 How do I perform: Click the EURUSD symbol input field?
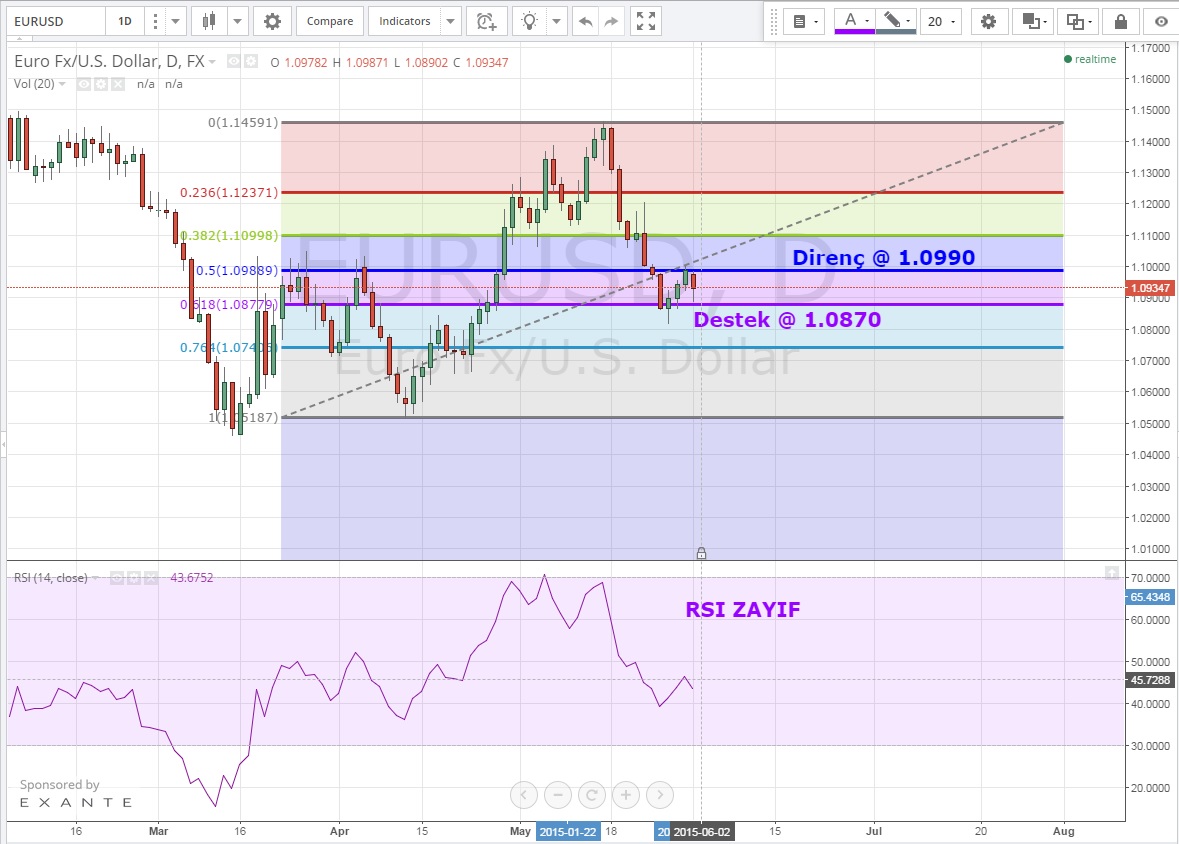tap(52, 21)
